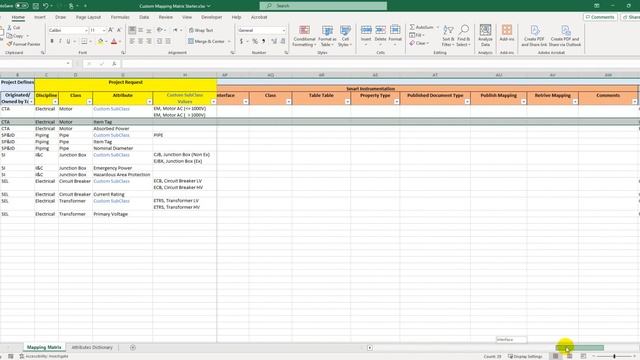This screenshot has height=360, width=640.
Task: Click the Wrap Text button
Action: (x=201, y=30)
